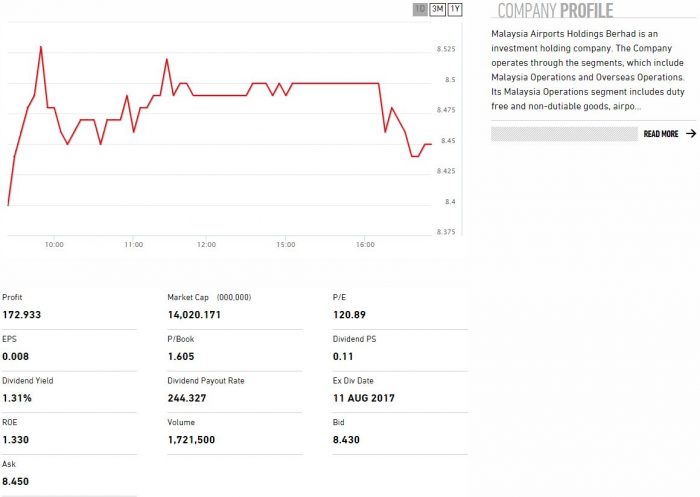Select the Bid price 8.430
The image size is (700, 497).
click(x=346, y=440)
